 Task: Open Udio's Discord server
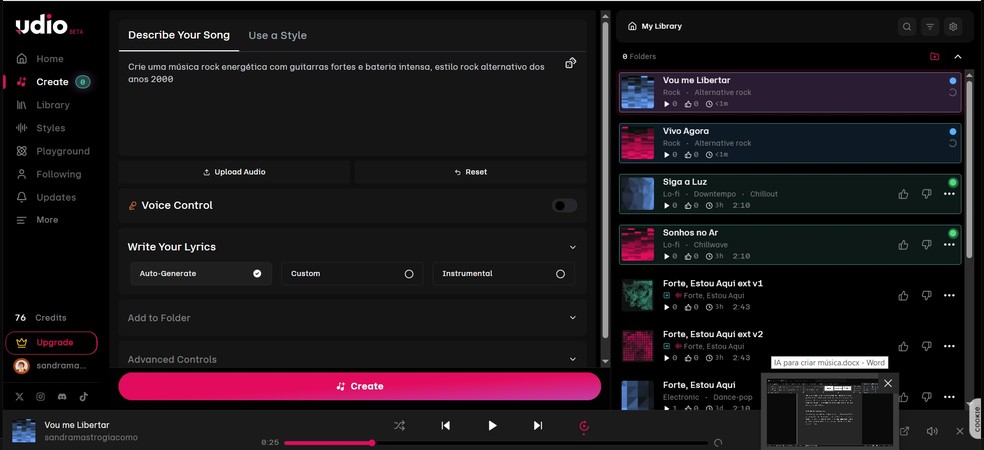(x=62, y=397)
